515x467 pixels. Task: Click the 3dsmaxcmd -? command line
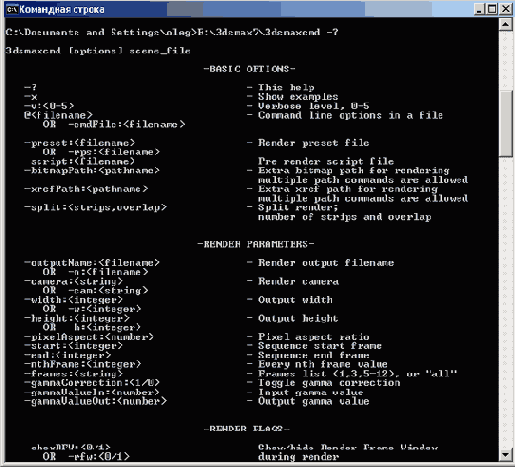click(172, 32)
